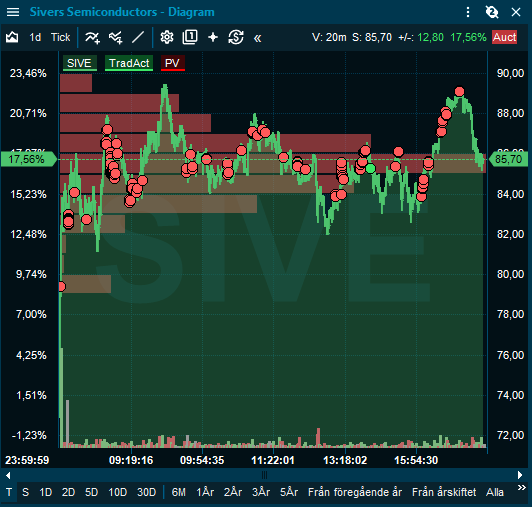This screenshot has width=532, height=507.
Task: Click the 13:18:02 time label
Action: [x=345, y=460]
